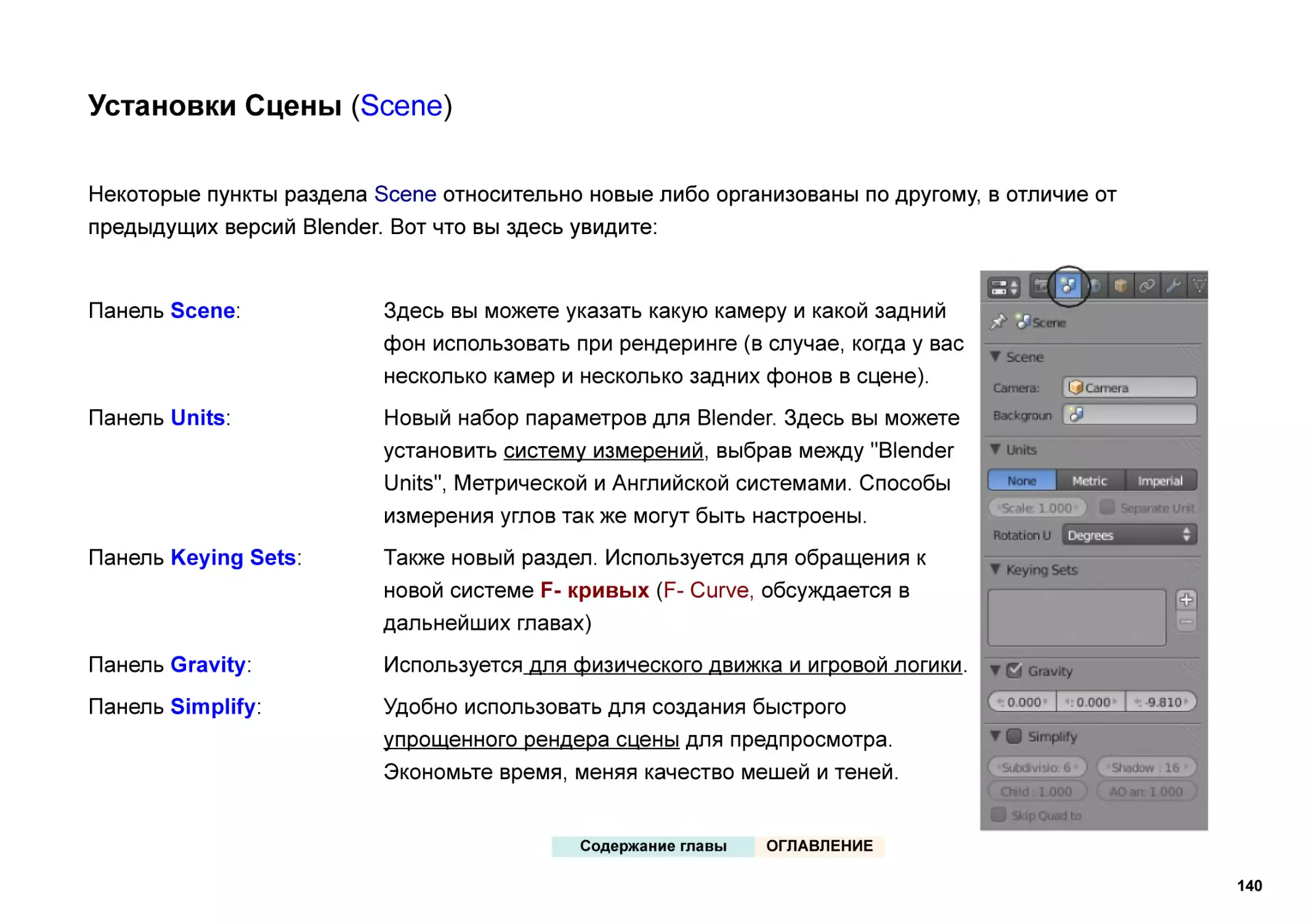Viewport: 1307px width, 924px height.
Task: Click the "Панель Scene" label
Action: click(164, 310)
